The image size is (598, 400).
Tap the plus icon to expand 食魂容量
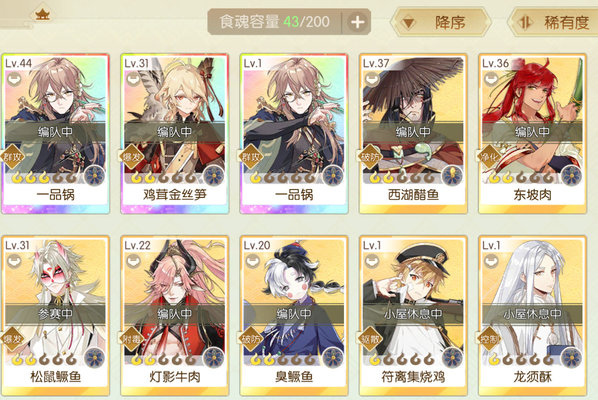pos(357,22)
